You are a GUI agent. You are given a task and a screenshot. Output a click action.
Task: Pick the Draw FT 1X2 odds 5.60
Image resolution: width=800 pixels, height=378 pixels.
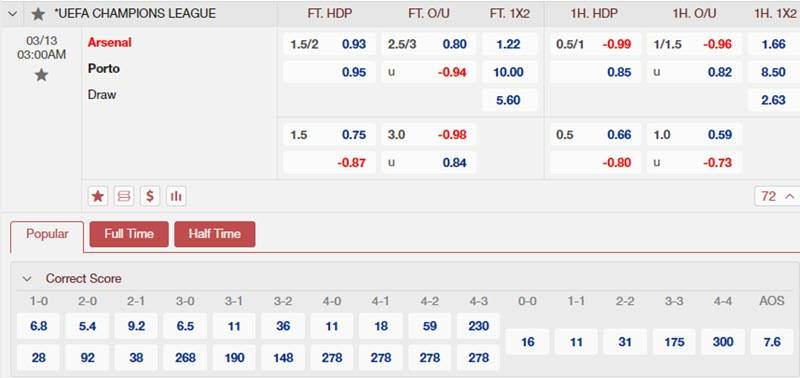tap(510, 100)
